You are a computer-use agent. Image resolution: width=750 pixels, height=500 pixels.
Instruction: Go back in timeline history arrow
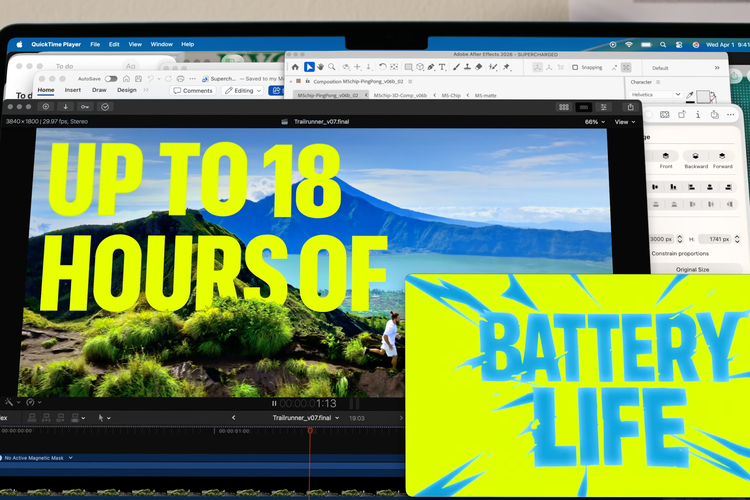(233, 418)
